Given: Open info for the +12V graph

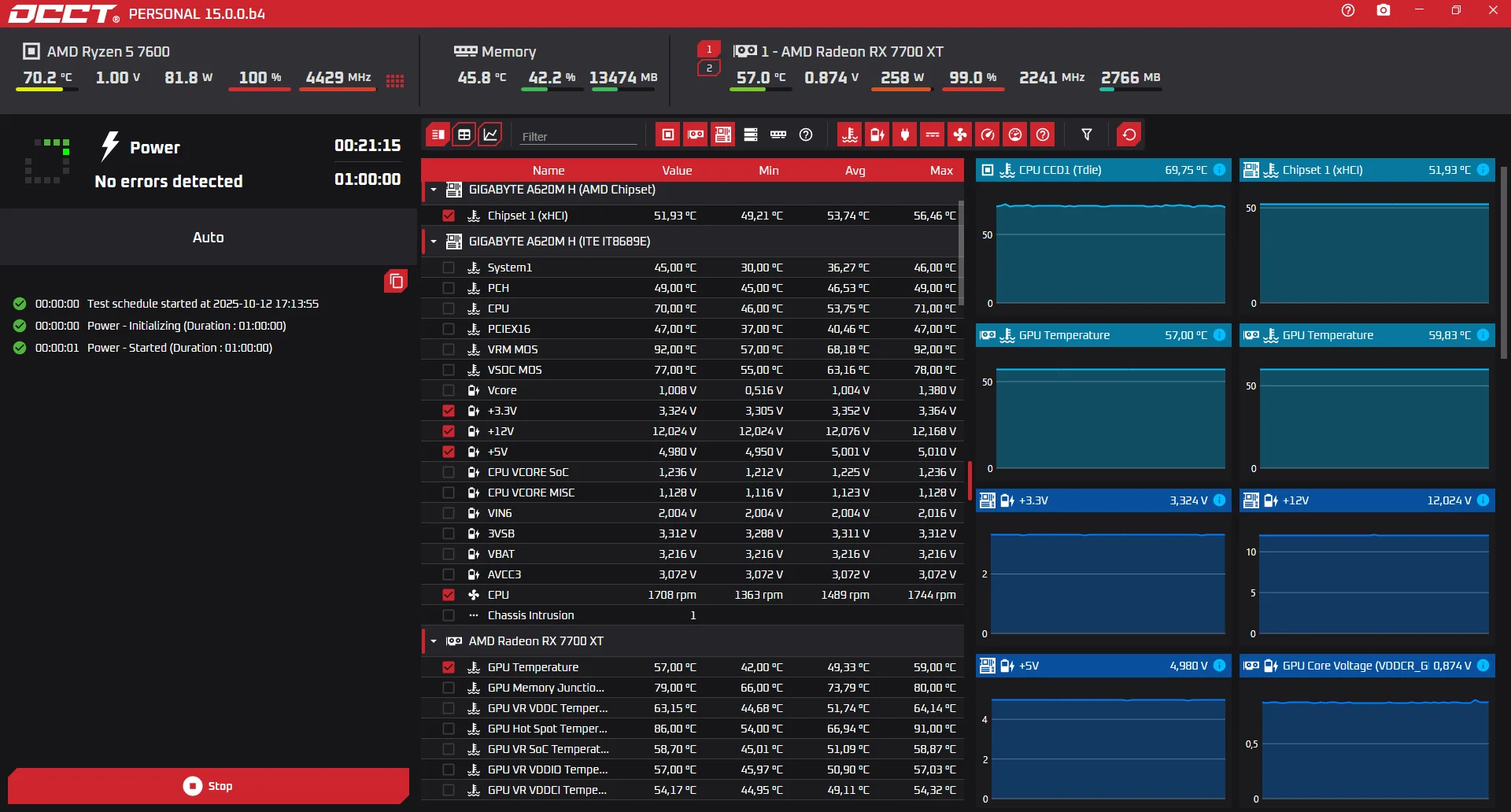Looking at the screenshot, I should (1483, 500).
